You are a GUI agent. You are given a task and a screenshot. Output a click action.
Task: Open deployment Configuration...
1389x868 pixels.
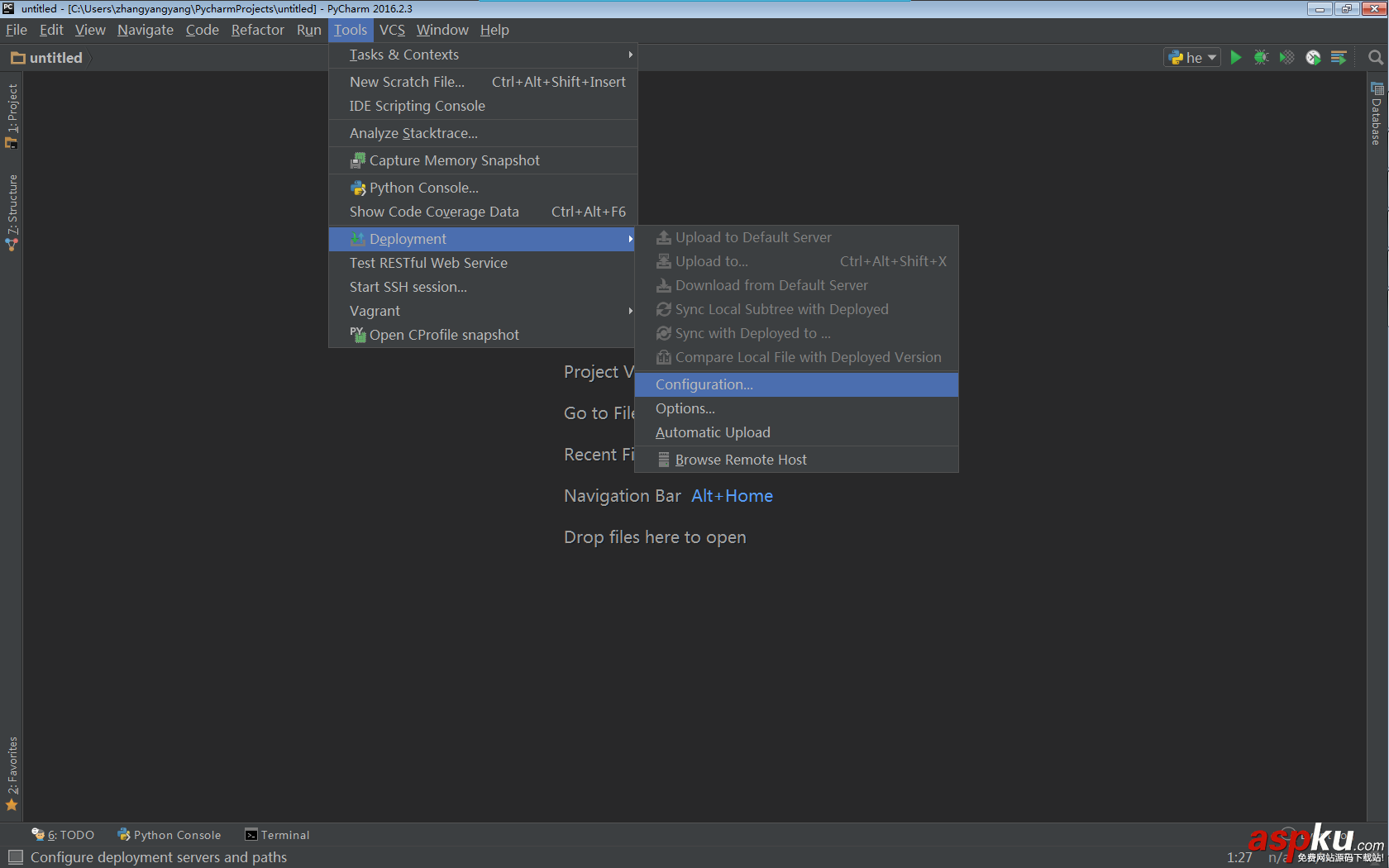click(796, 384)
